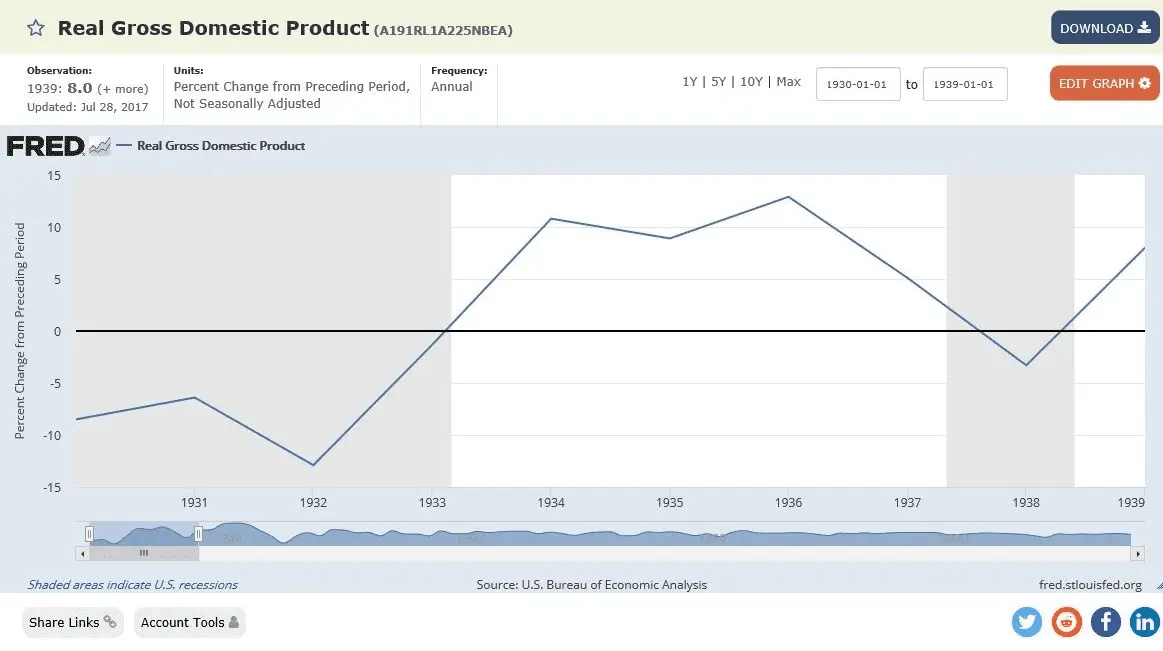Click the Download button
This screenshot has width=1163, height=651.
click(x=1104, y=28)
